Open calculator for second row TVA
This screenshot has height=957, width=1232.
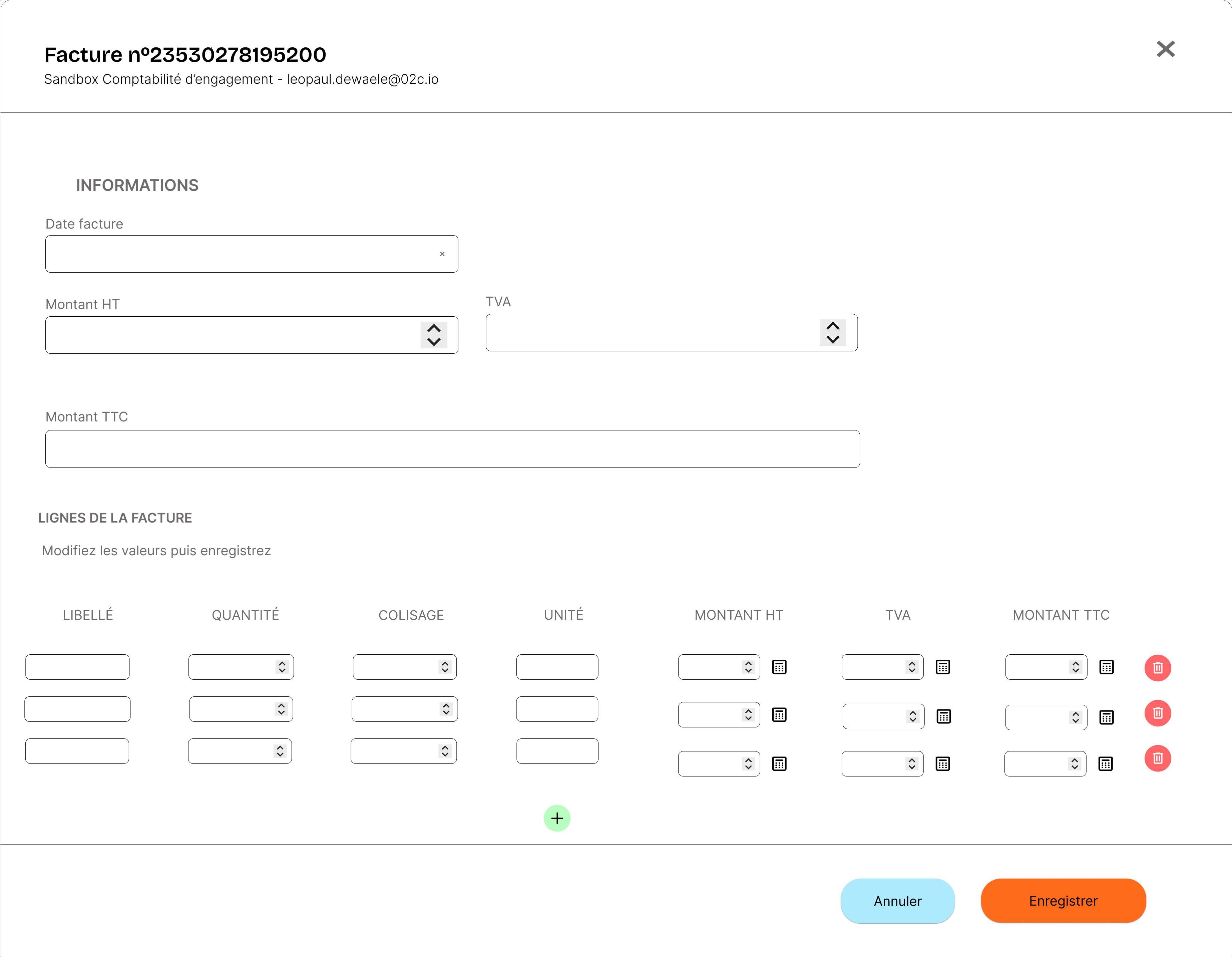(944, 717)
